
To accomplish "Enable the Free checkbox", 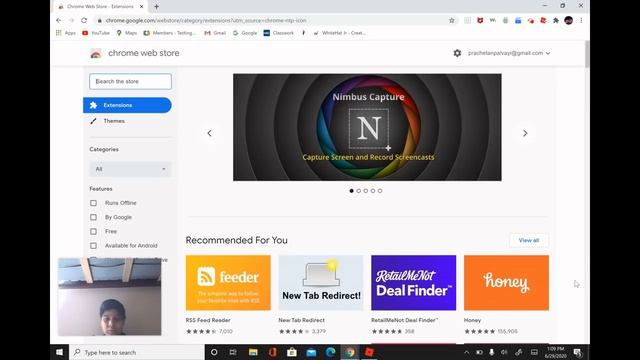I will (x=93, y=231).
